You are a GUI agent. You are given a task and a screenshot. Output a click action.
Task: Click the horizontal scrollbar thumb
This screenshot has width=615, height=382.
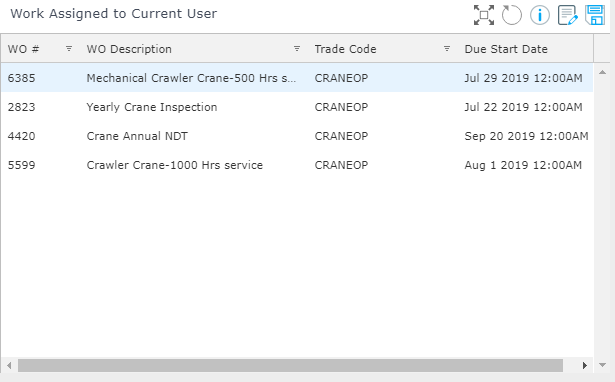(290, 365)
